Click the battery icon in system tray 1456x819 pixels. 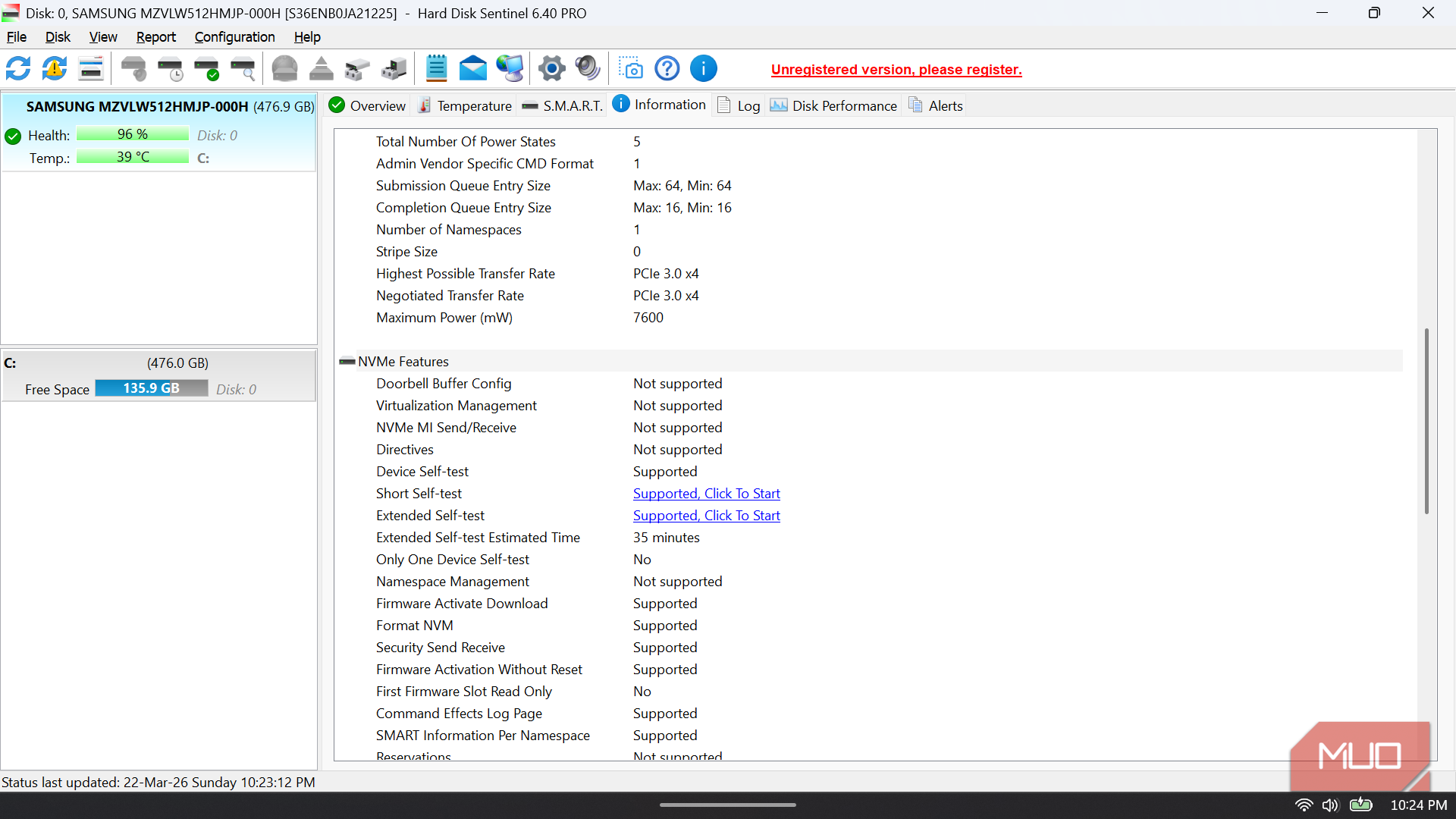tap(1361, 805)
